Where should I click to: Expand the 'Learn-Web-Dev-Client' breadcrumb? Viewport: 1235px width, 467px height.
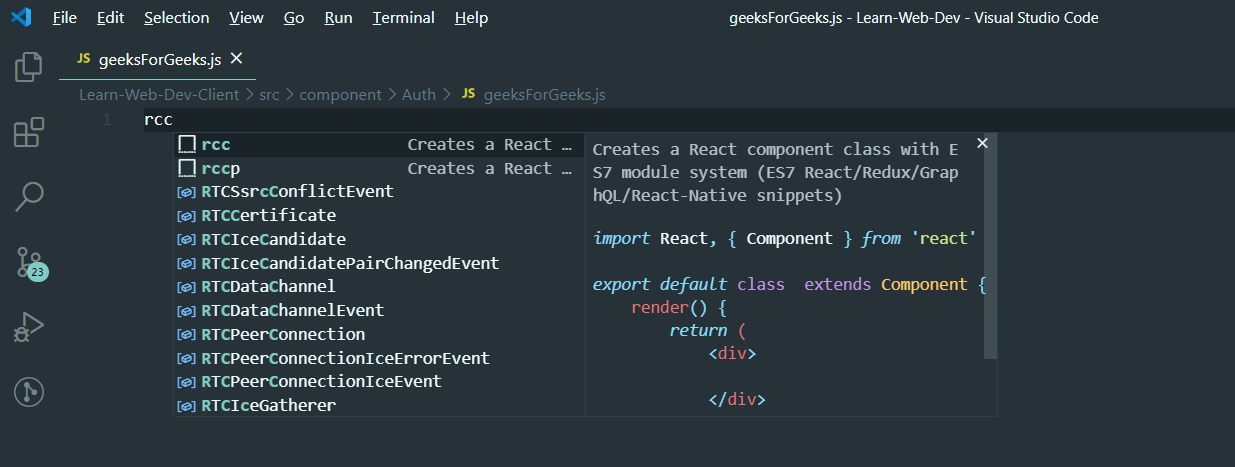(x=159, y=95)
